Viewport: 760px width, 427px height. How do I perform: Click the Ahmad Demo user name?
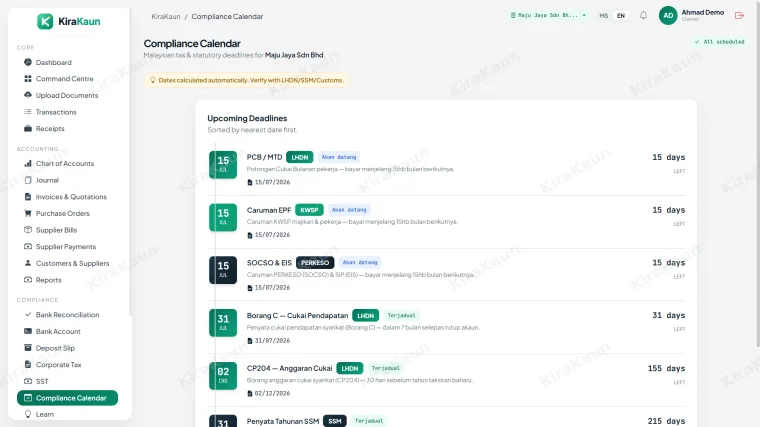(703, 13)
